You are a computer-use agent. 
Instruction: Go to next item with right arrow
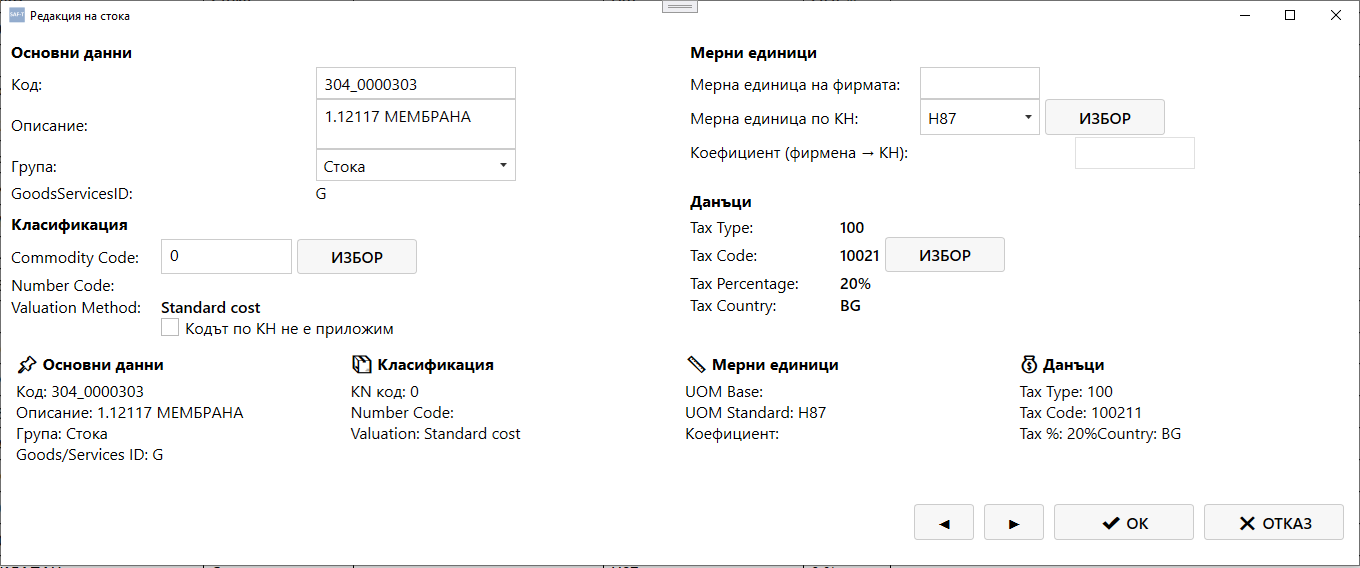pos(1013,522)
